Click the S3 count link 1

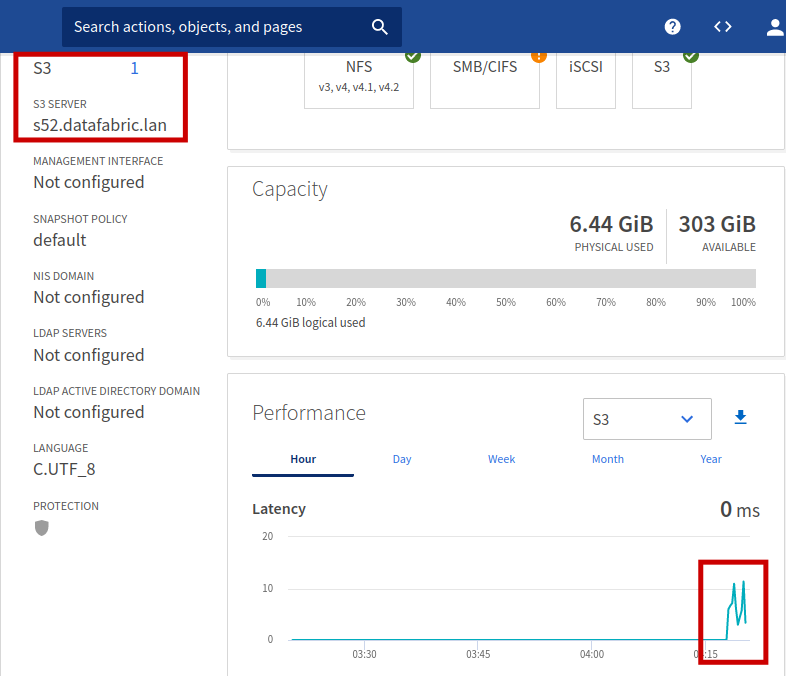[x=134, y=68]
